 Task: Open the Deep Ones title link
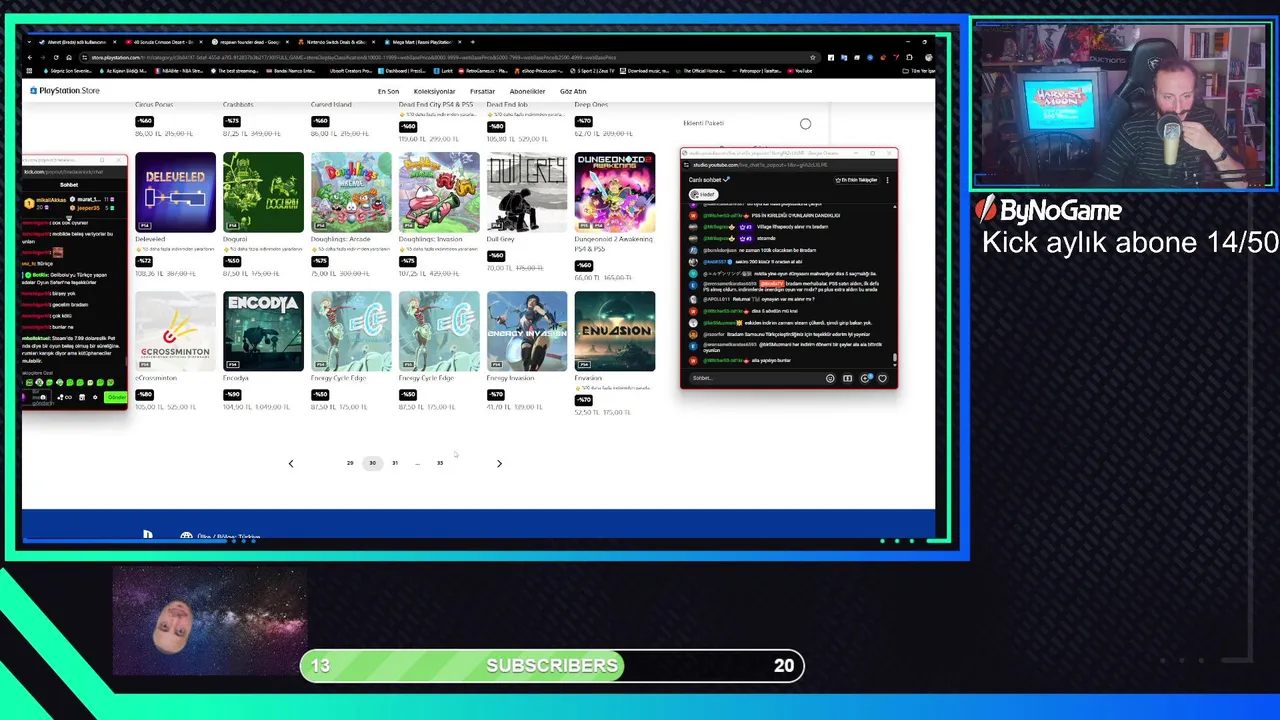point(591,105)
